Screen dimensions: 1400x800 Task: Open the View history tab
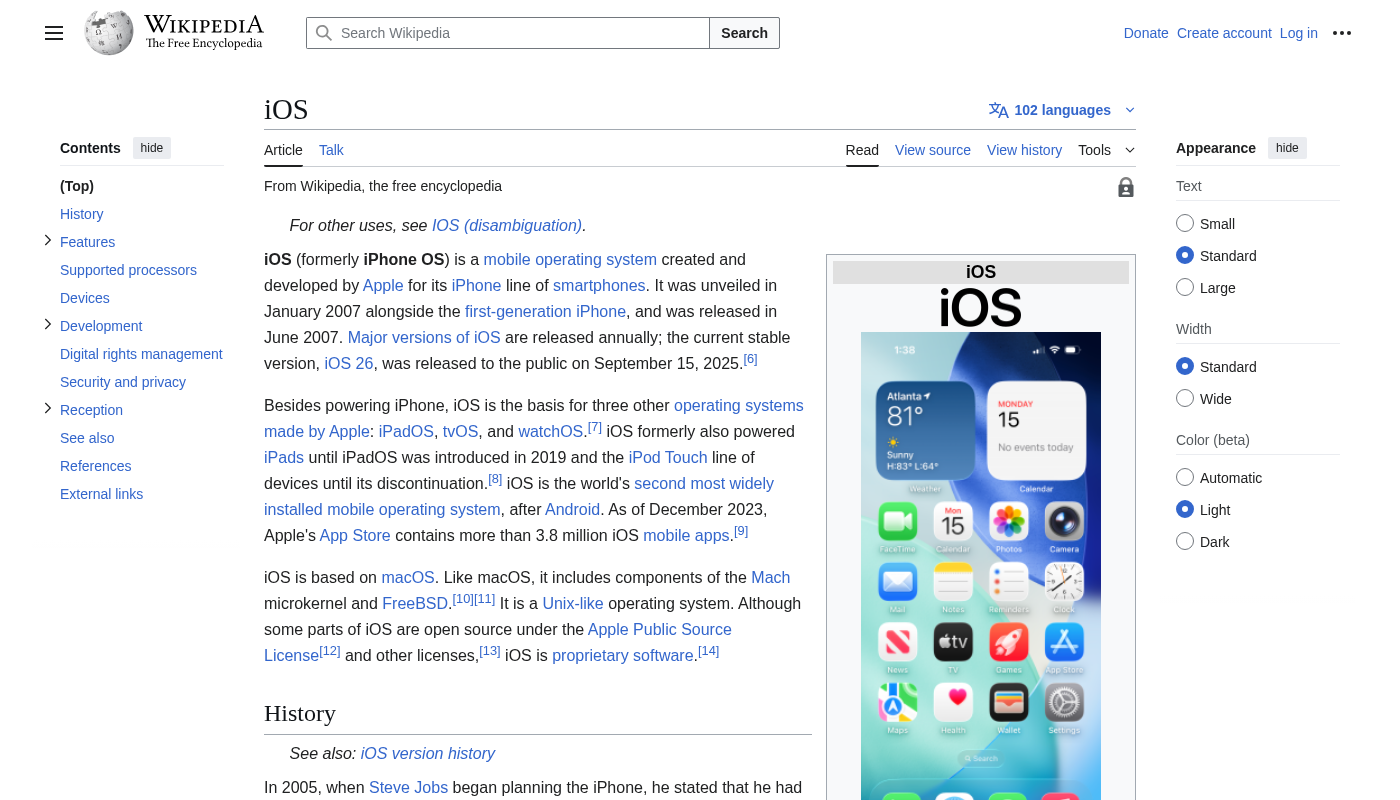click(x=1024, y=150)
